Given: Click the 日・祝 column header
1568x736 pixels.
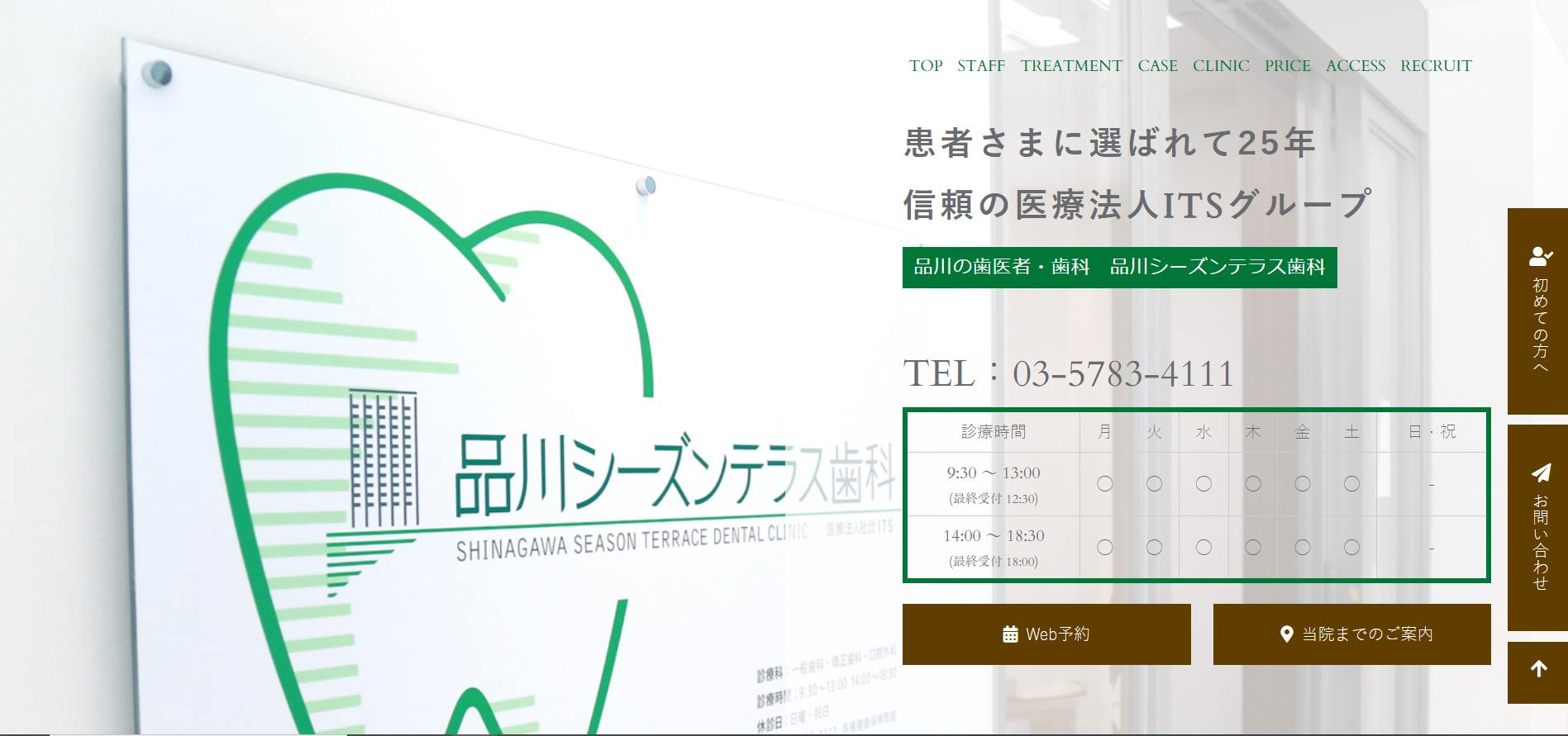Looking at the screenshot, I should click(1432, 432).
